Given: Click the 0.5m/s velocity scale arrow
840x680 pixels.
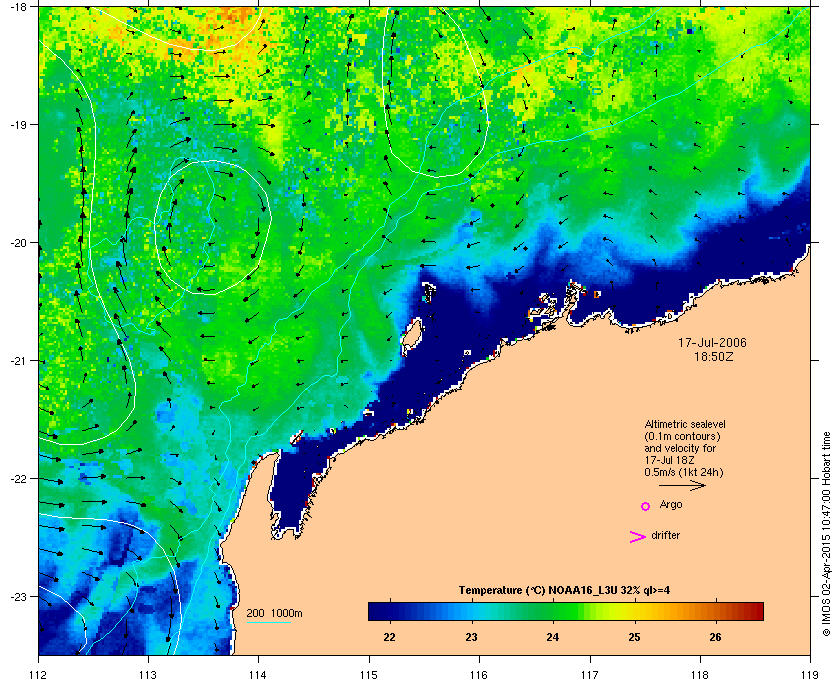Looking at the screenshot, I should point(682,486).
